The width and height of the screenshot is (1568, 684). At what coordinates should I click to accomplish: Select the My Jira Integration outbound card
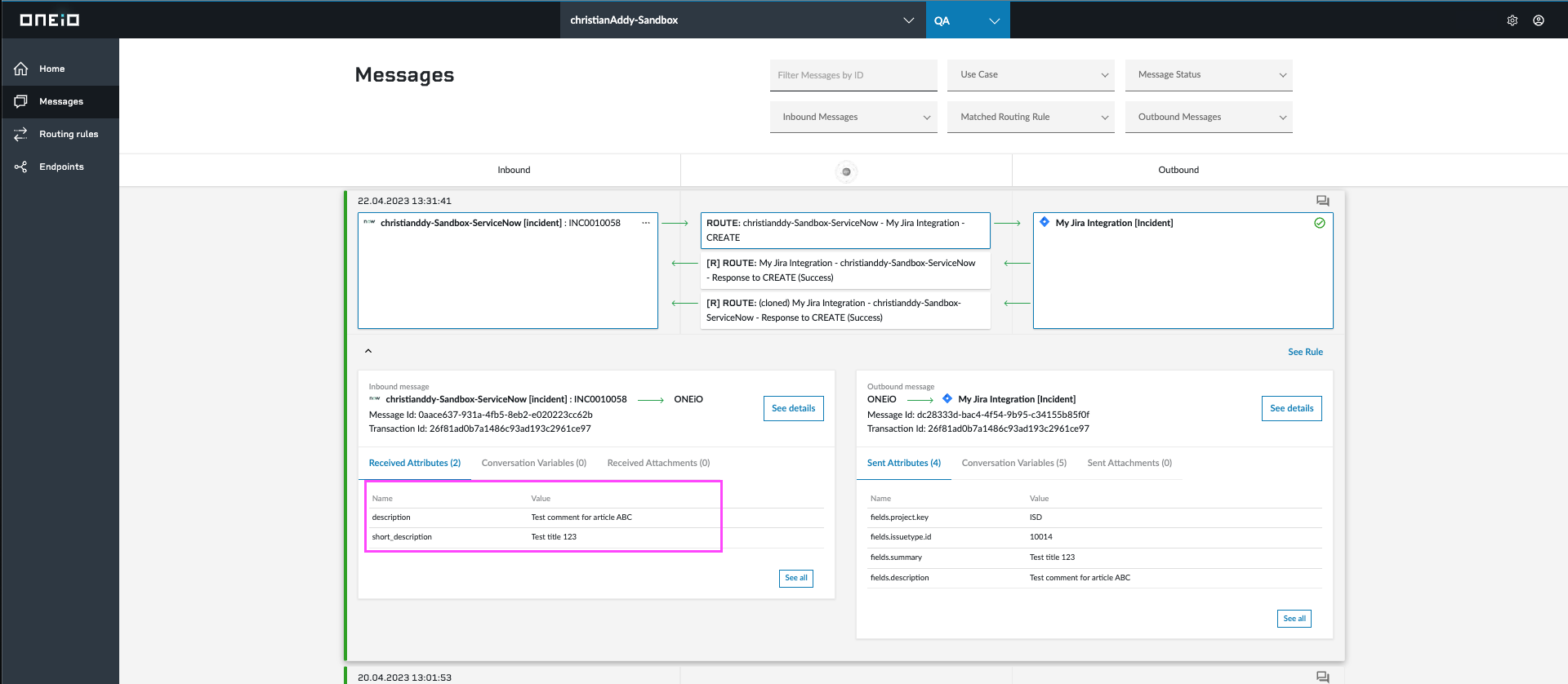tap(1183, 270)
